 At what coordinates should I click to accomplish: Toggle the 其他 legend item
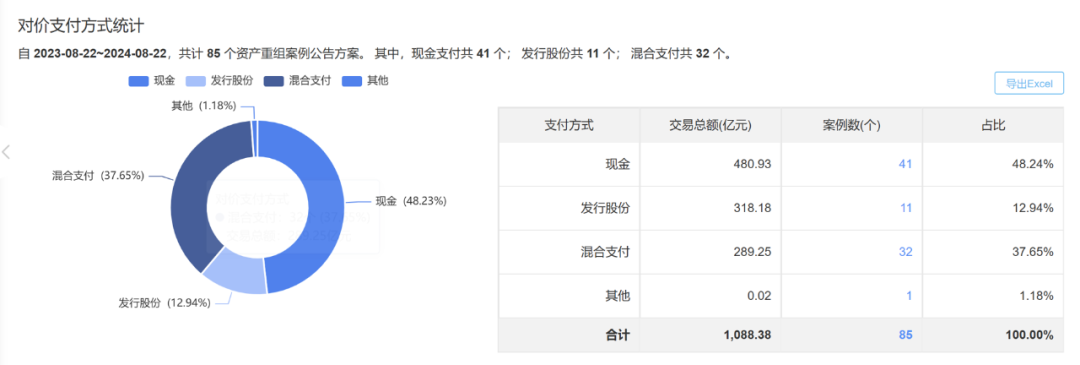coord(365,81)
